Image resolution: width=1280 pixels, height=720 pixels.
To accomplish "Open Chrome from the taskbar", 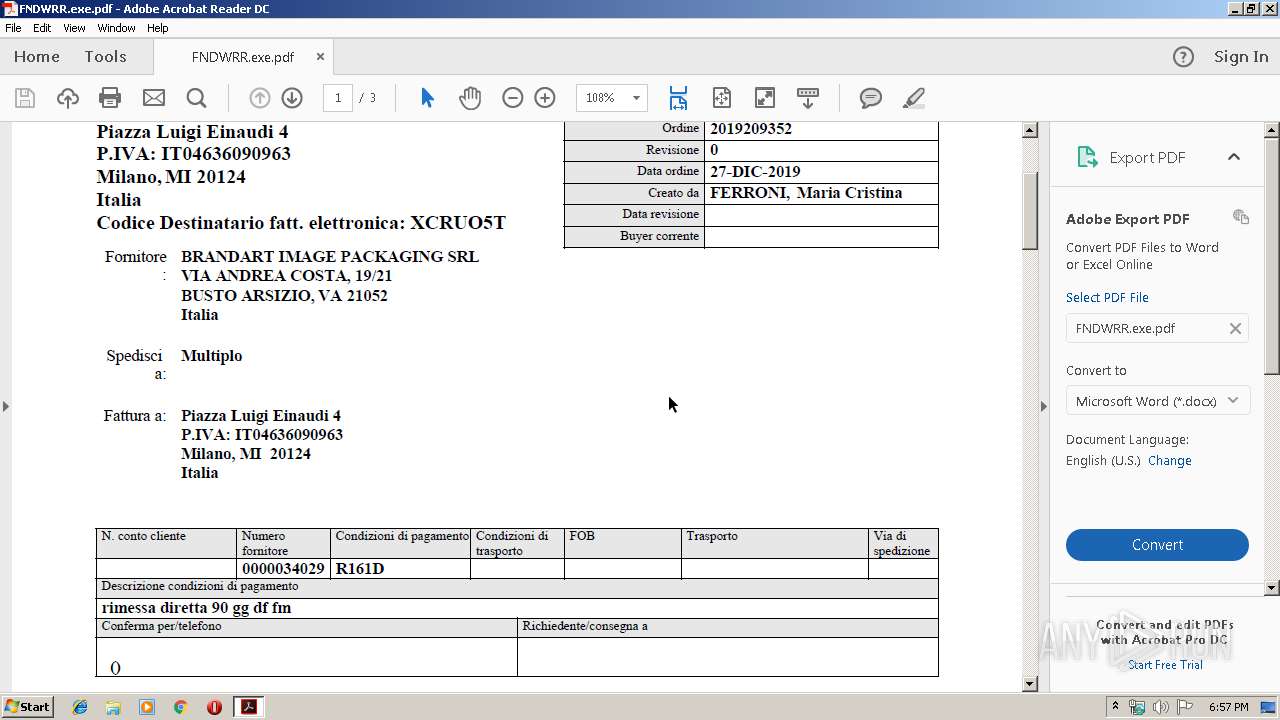I will pos(180,707).
